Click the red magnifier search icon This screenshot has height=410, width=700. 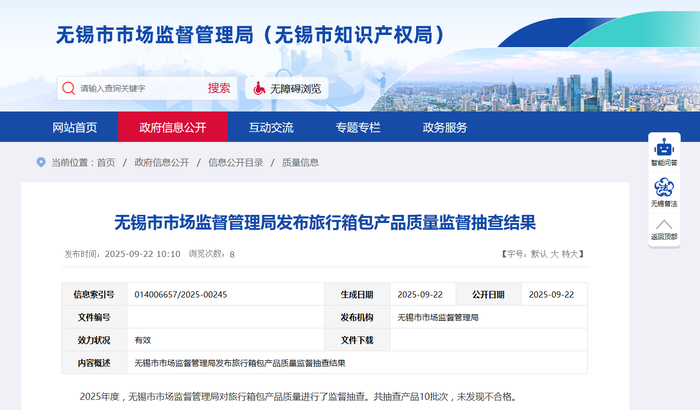coord(68,88)
